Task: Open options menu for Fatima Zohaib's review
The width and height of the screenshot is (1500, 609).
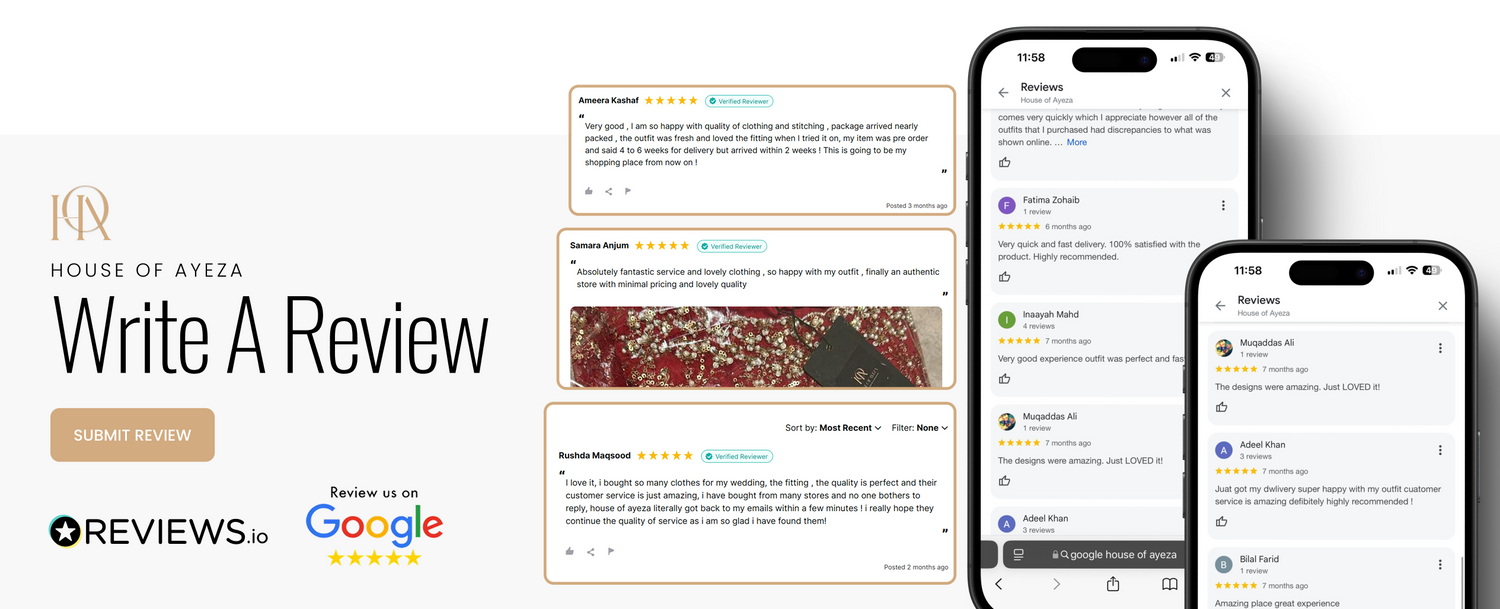Action: point(1223,205)
